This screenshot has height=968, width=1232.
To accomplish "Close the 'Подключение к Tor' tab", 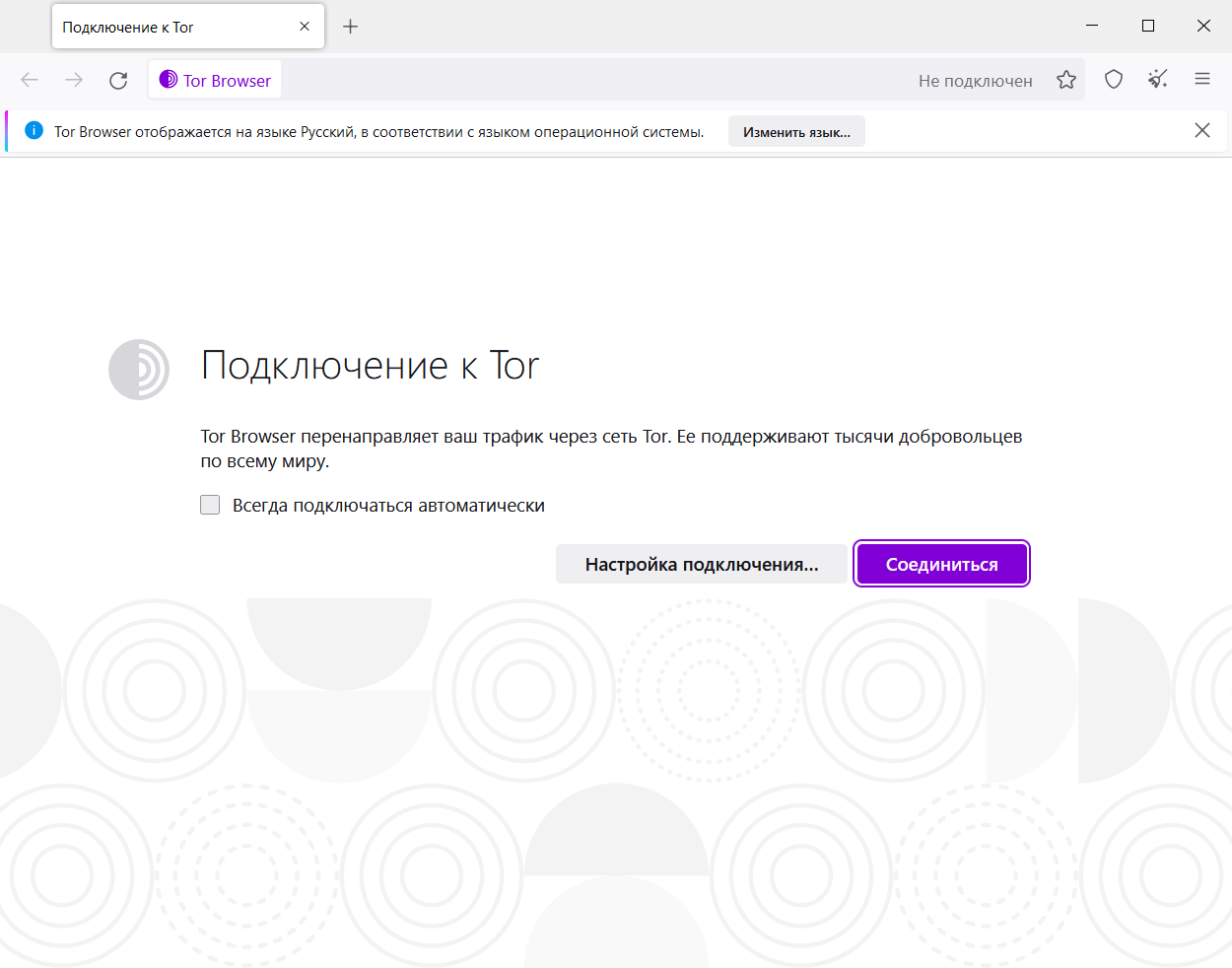I will tap(305, 27).
